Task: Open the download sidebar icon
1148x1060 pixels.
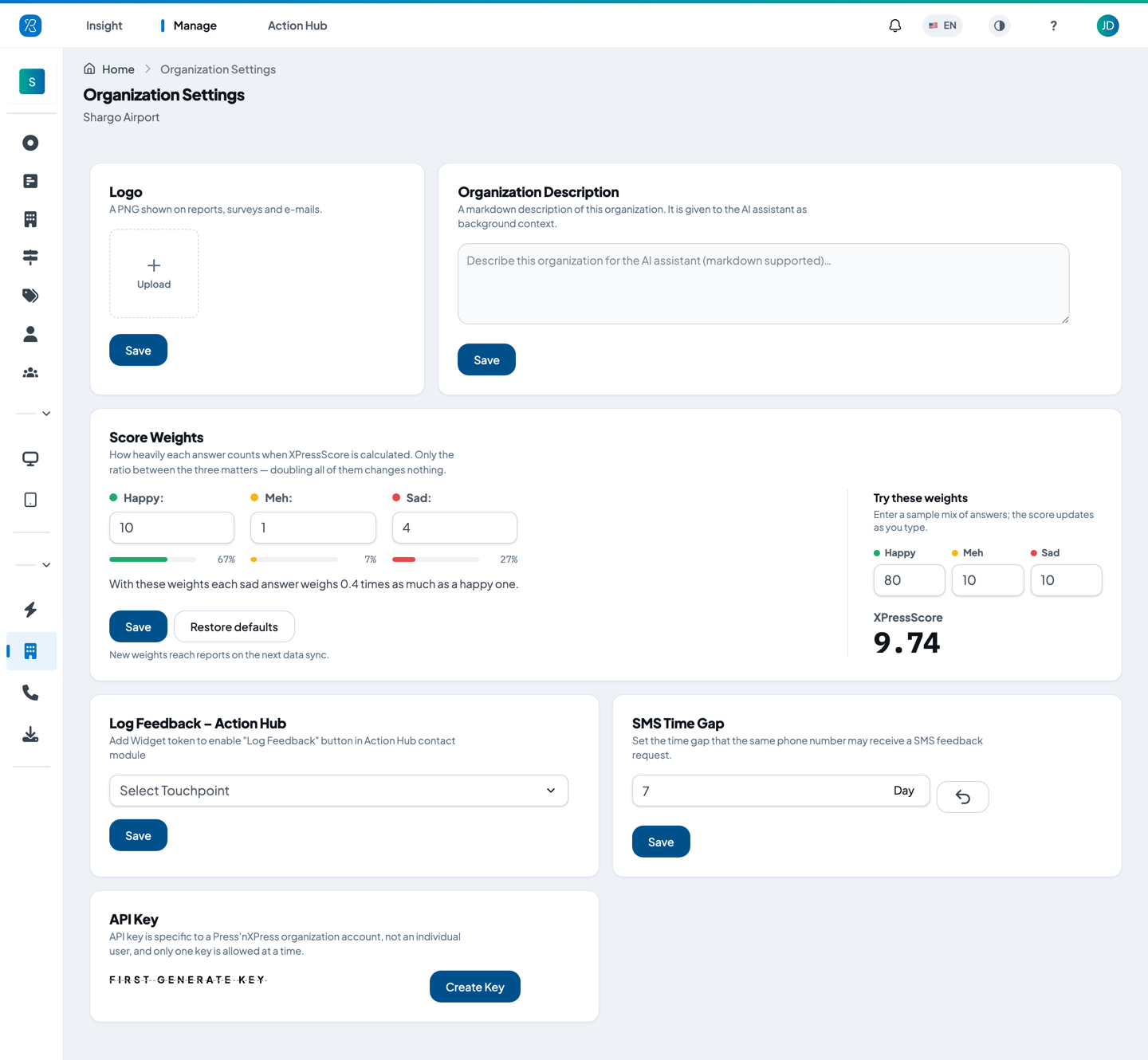Action: point(30,734)
